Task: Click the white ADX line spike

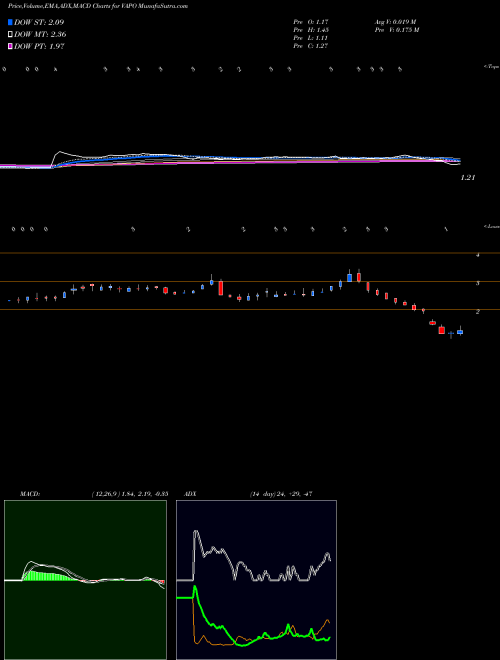Action: click(196, 534)
